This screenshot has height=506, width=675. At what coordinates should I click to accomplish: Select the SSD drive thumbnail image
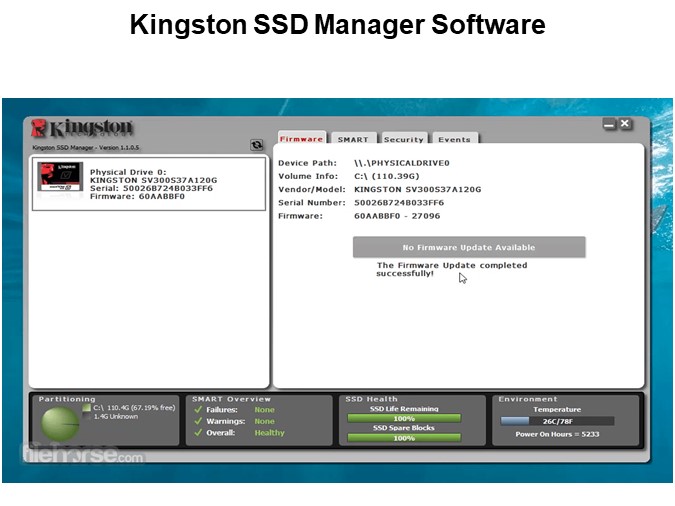pyautogui.click(x=60, y=177)
